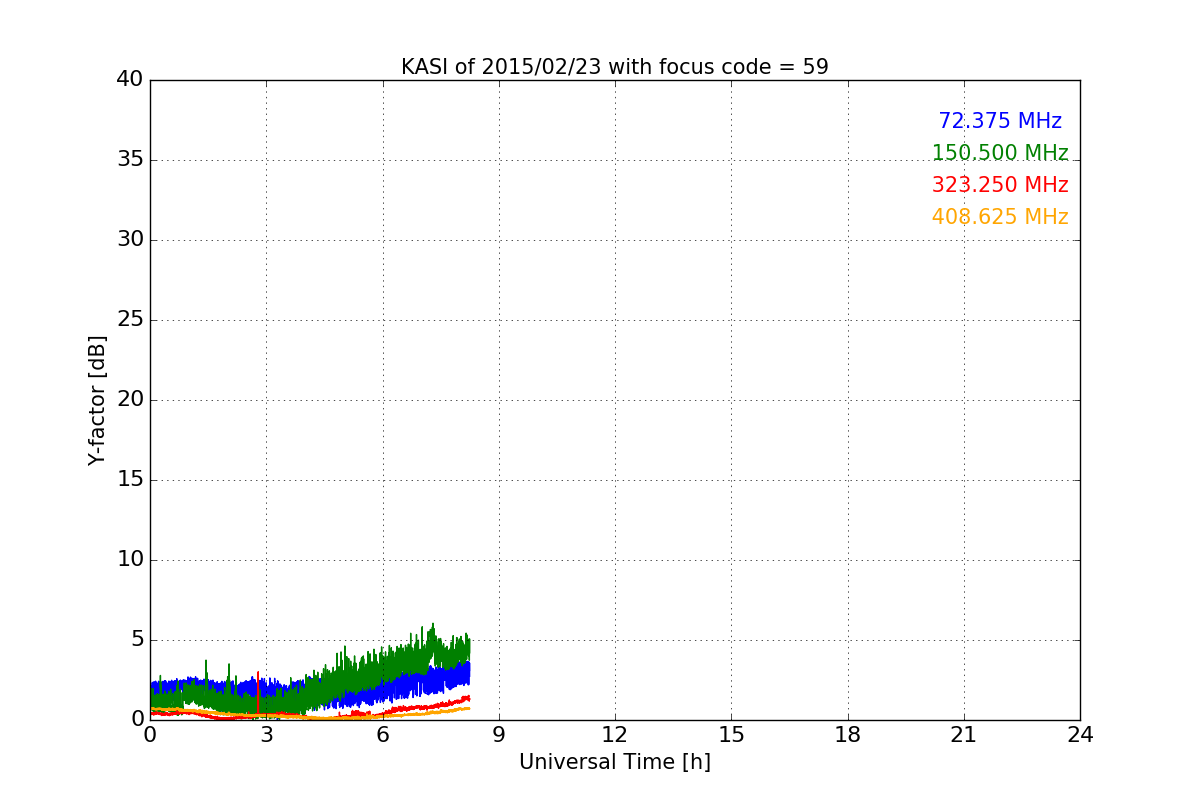This screenshot has width=1200, height=800.
Task: Click the y-axis tick label 35
Action: 130,160
